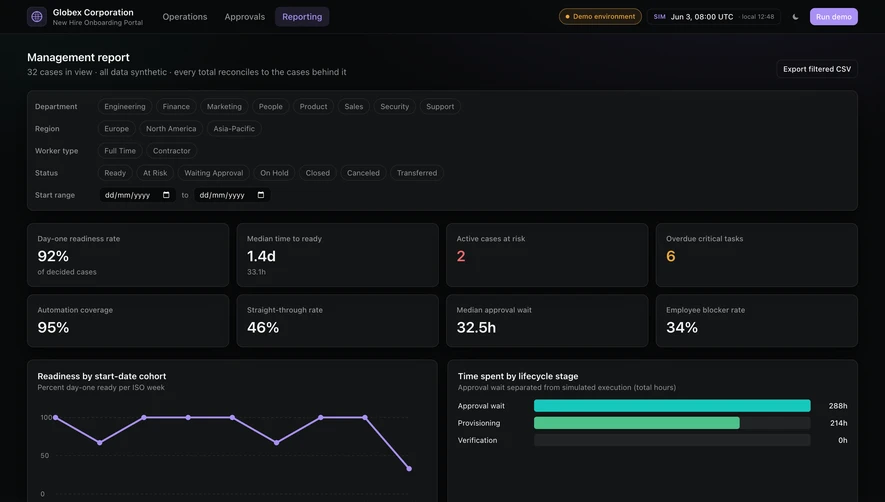Filter by Canceled status
The image size is (885, 502).
(363, 173)
